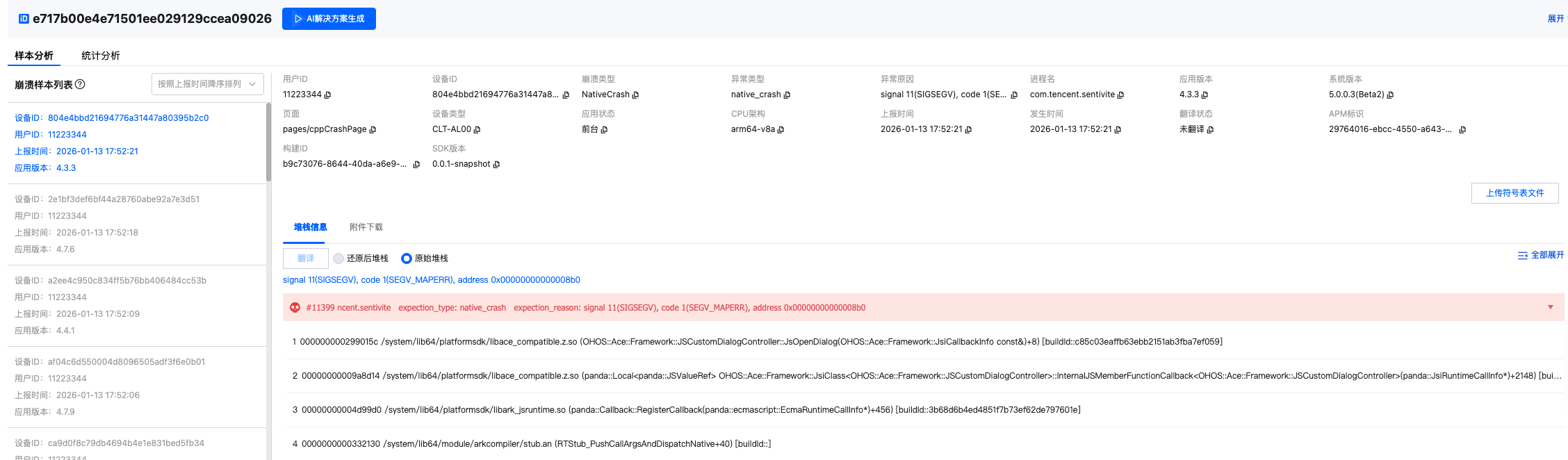Copy CPU架构 arm64-v8a value
Image resolution: width=1568 pixels, height=460 pixels.
pyautogui.click(x=781, y=130)
